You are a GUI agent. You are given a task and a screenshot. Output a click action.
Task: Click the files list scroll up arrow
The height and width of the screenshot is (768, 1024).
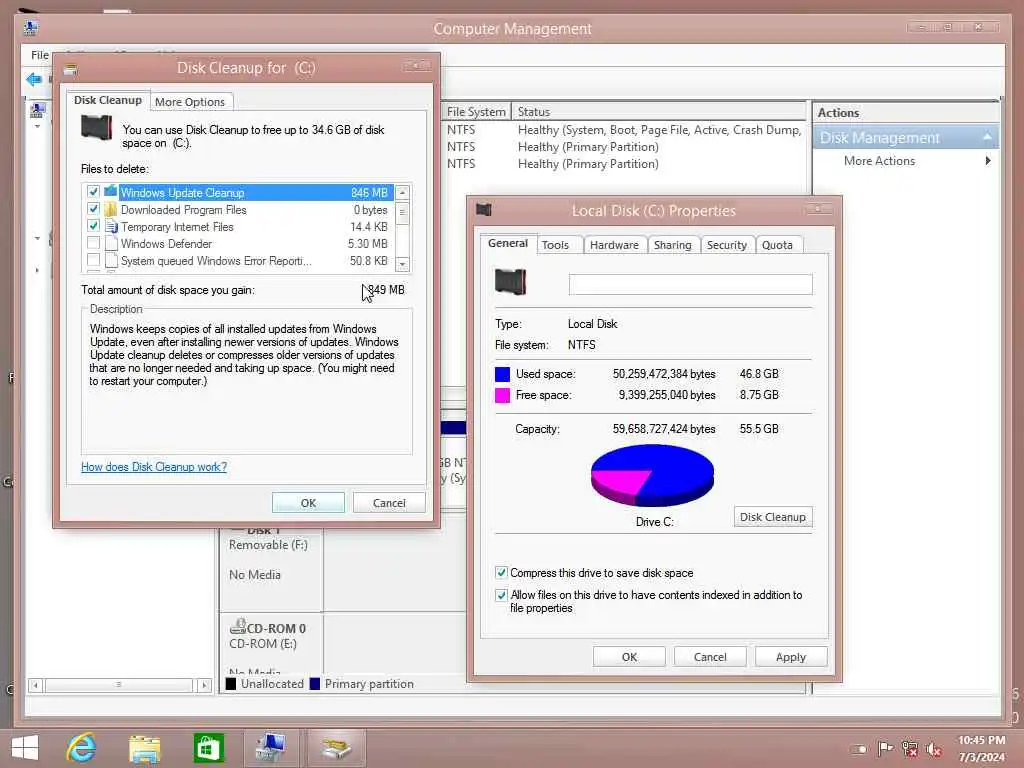click(x=402, y=192)
